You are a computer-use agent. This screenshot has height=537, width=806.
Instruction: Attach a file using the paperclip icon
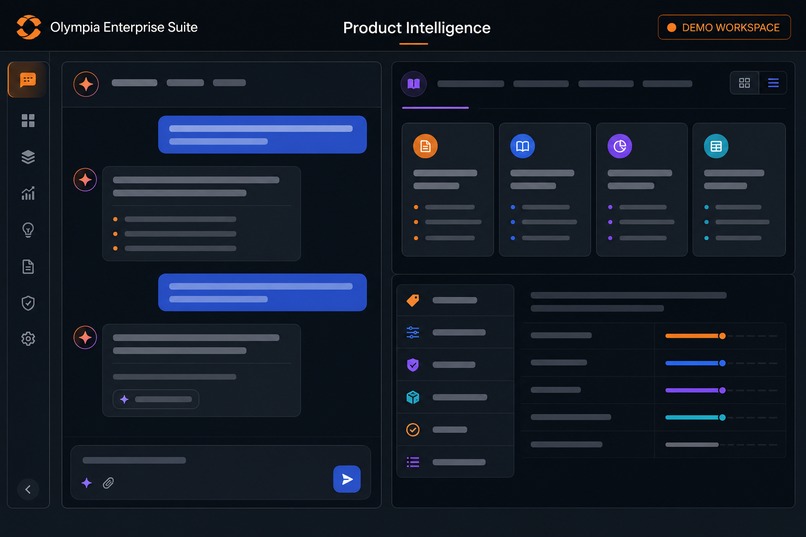108,483
